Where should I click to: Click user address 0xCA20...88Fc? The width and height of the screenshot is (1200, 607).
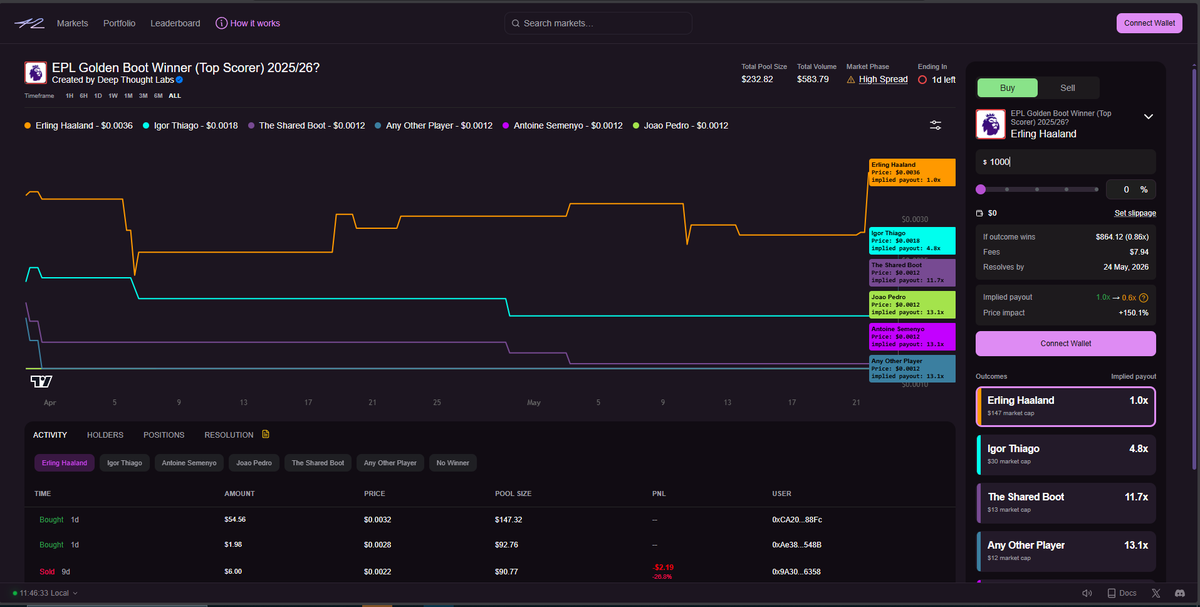pyautogui.click(x=797, y=520)
